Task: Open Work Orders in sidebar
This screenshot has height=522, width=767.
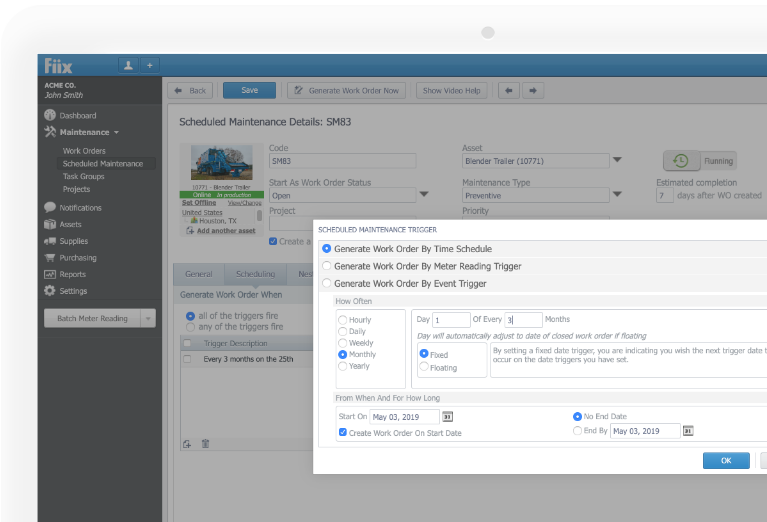Action: 84,151
